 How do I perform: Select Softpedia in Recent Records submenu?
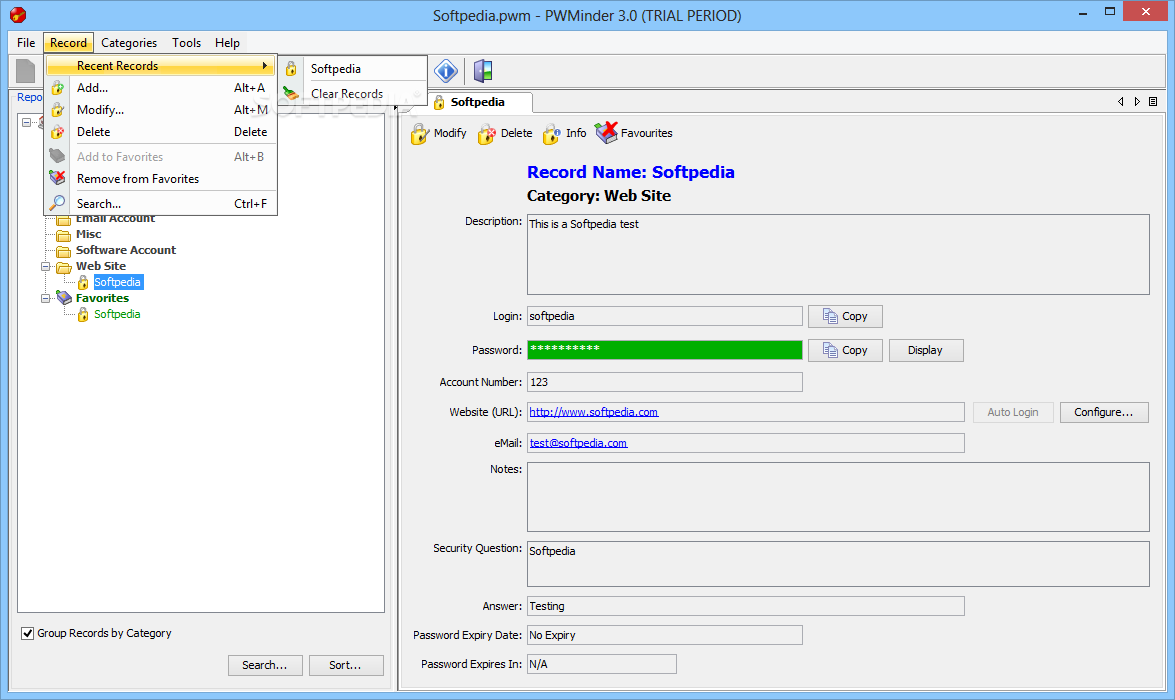click(353, 69)
